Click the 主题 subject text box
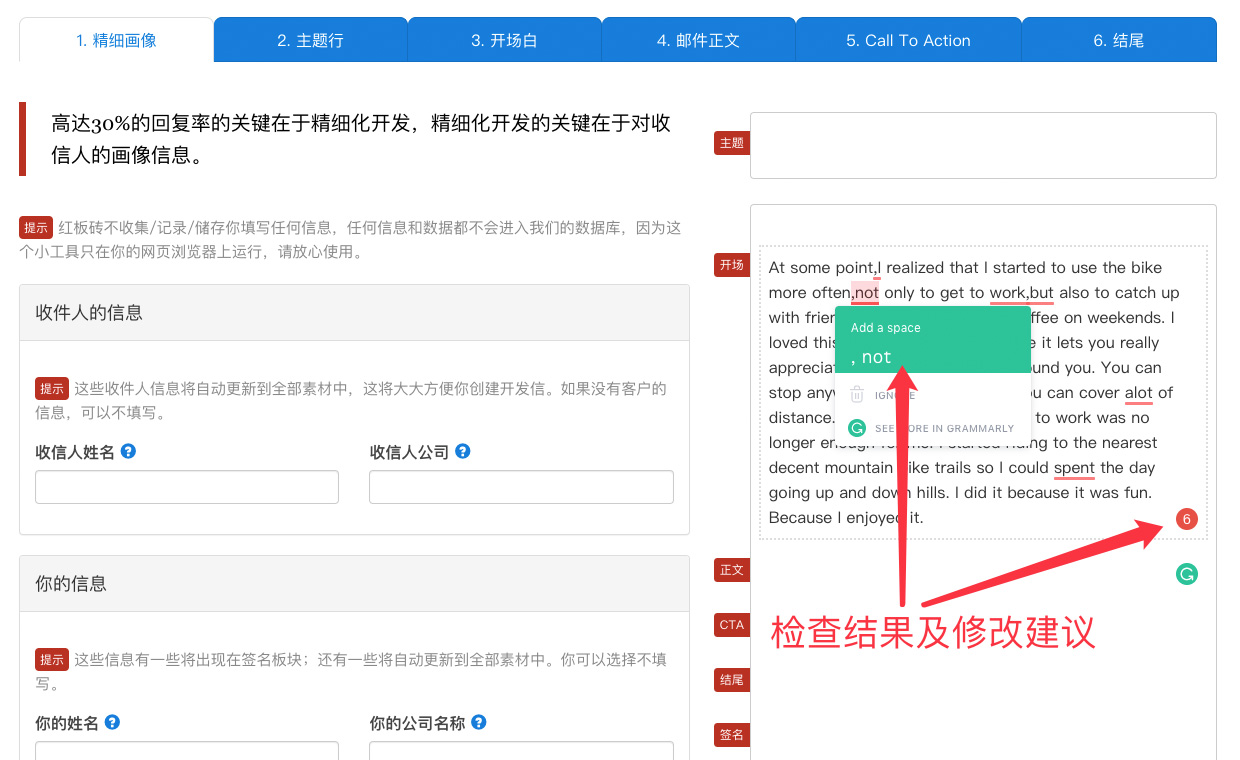The image size is (1240, 760). tap(982, 146)
